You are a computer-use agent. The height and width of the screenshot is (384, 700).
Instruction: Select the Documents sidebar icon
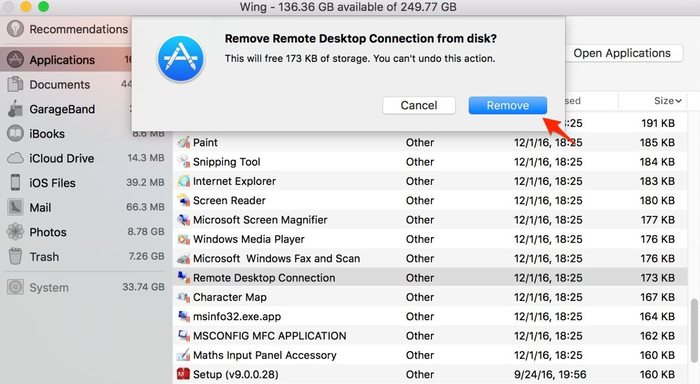coord(15,84)
